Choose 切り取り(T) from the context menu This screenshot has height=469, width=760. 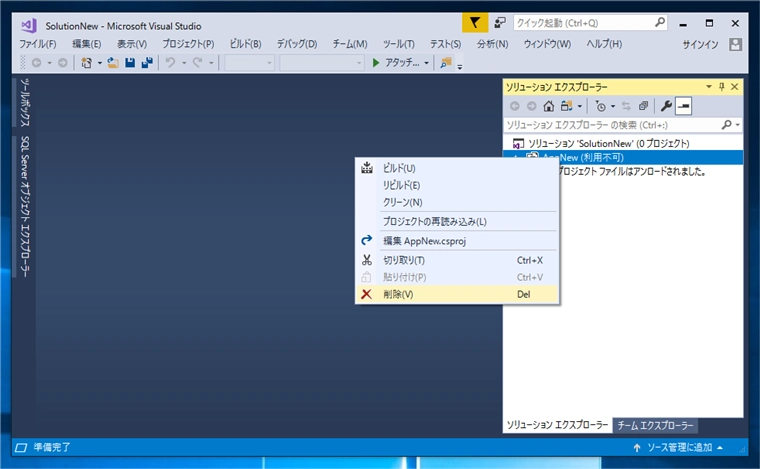click(457, 260)
